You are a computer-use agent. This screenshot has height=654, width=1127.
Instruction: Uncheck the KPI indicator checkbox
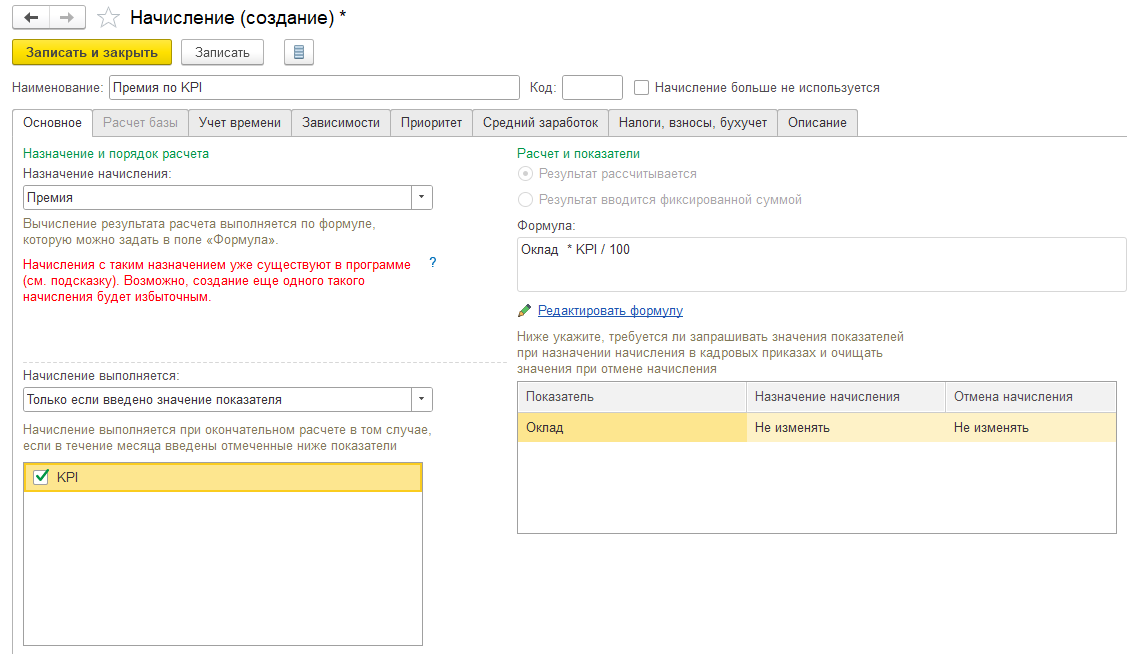[42, 478]
